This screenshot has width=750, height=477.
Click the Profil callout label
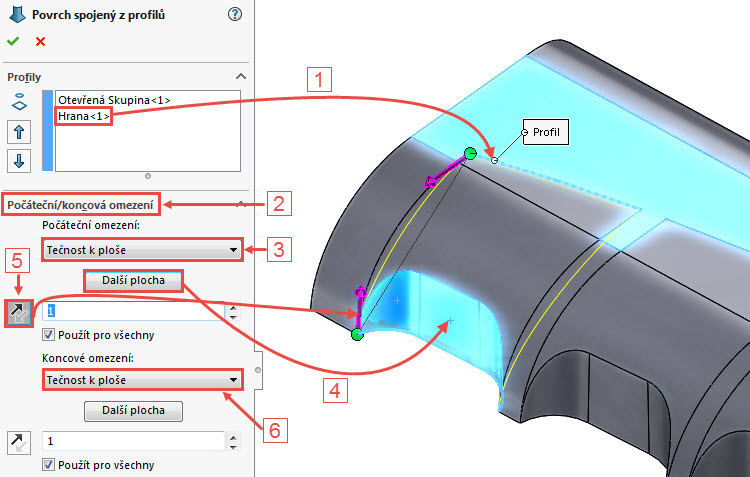click(x=546, y=132)
